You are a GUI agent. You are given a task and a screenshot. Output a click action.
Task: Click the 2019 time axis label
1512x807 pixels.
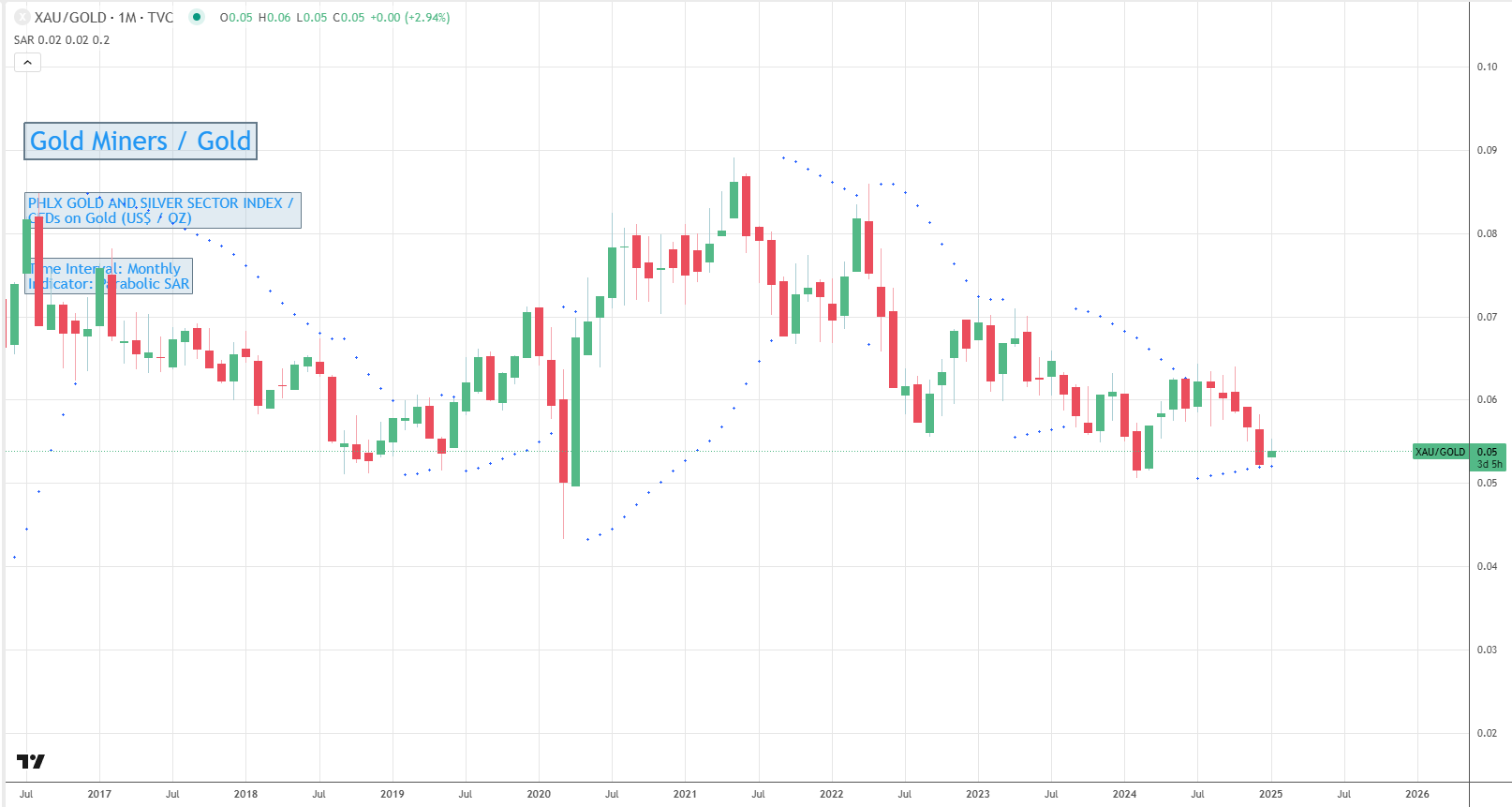pyautogui.click(x=393, y=794)
